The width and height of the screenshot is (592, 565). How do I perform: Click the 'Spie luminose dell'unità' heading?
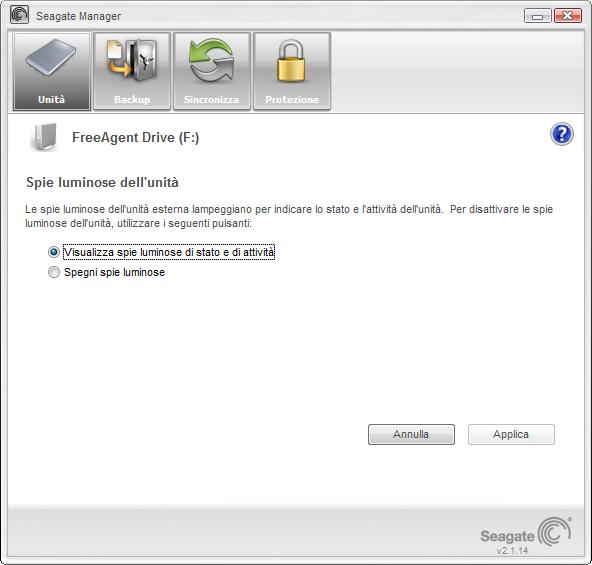(102, 182)
